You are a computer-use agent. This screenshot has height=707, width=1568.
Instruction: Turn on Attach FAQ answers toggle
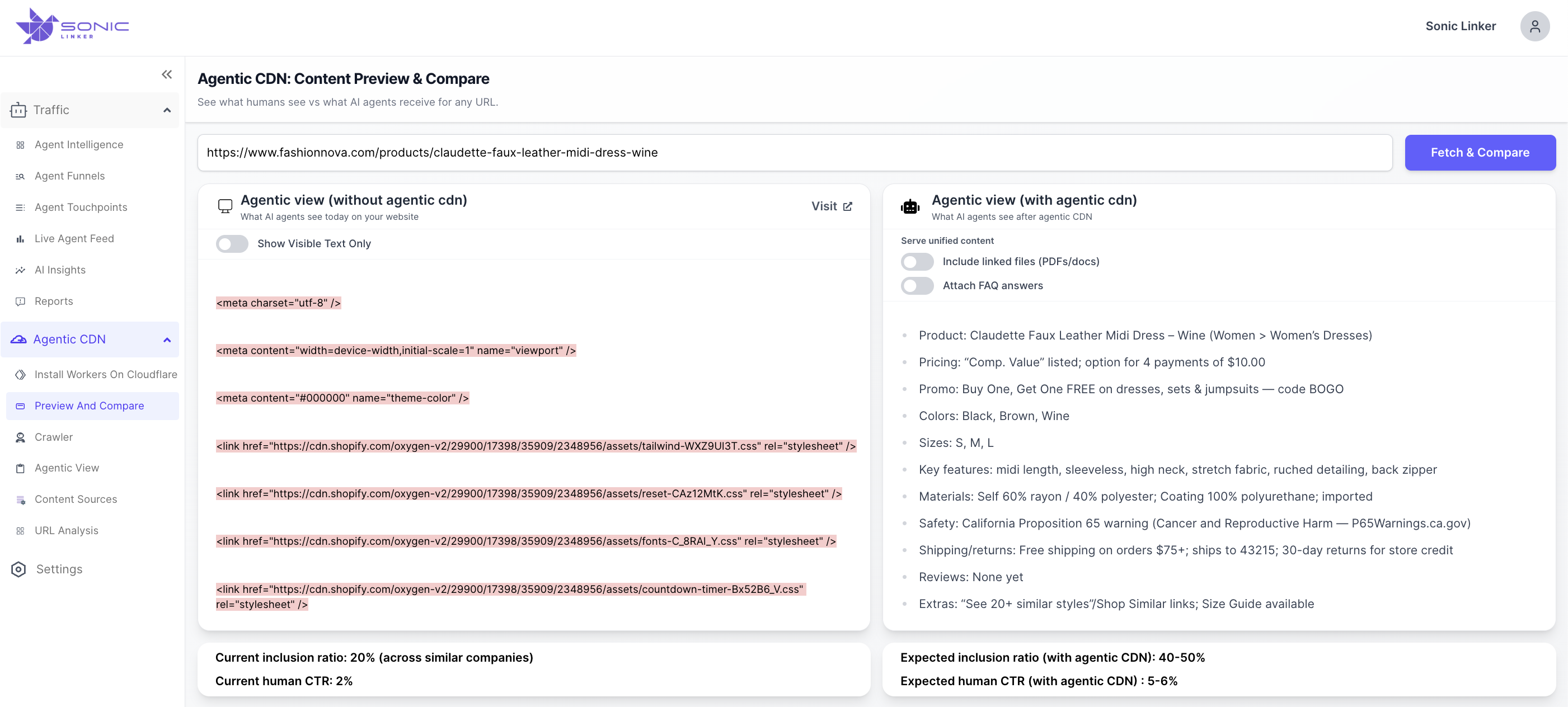pyautogui.click(x=917, y=285)
